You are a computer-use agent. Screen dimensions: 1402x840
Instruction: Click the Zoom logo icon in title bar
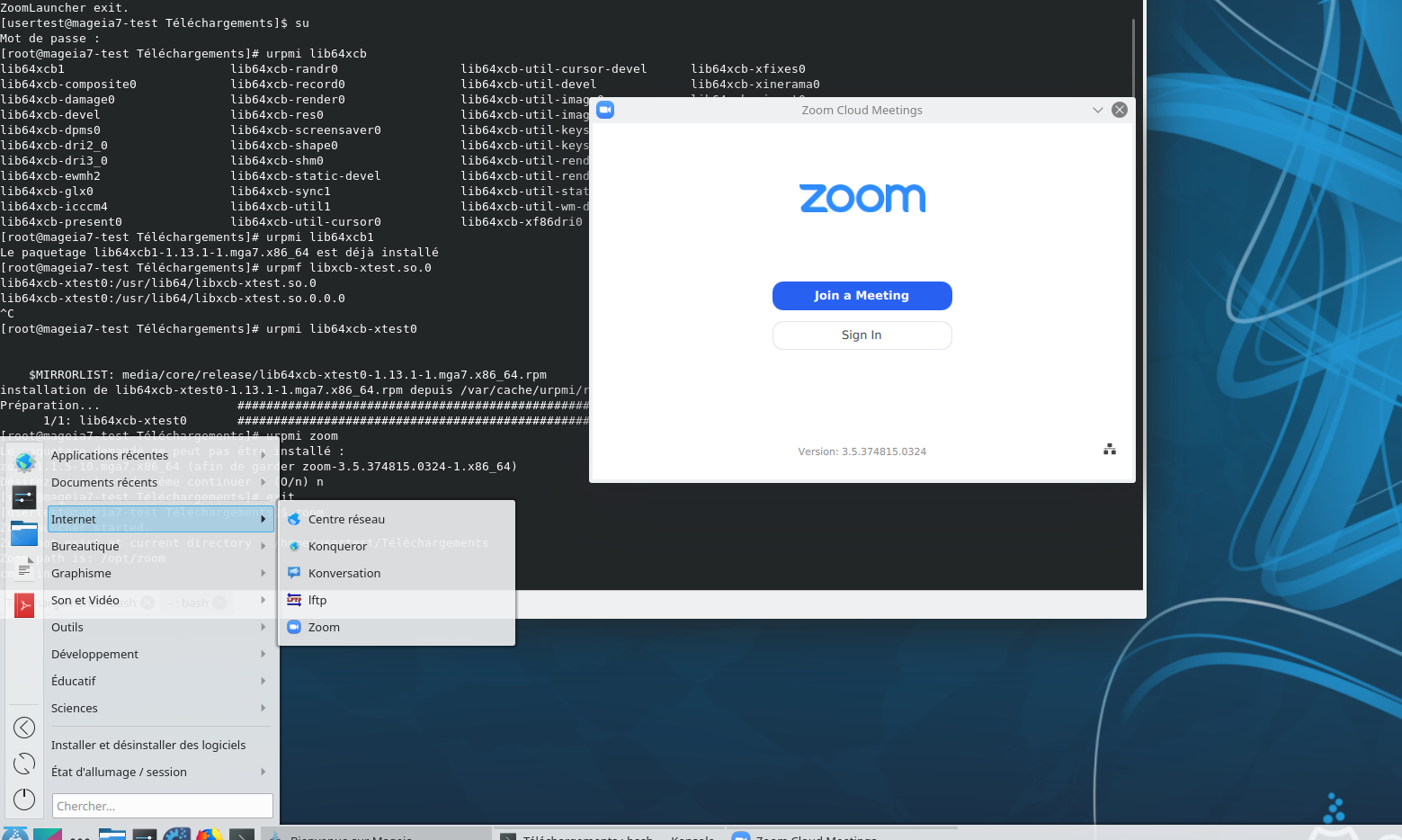605,110
